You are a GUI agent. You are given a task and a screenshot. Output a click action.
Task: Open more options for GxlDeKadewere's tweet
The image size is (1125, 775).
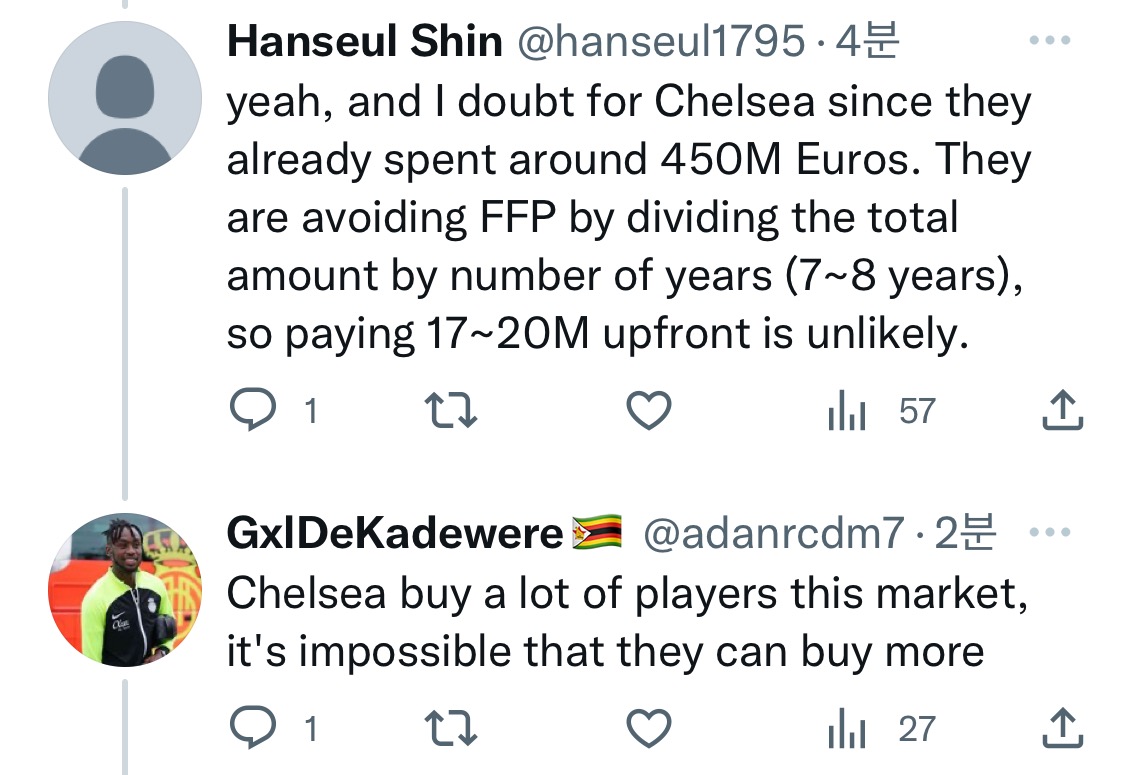pos(1049,536)
